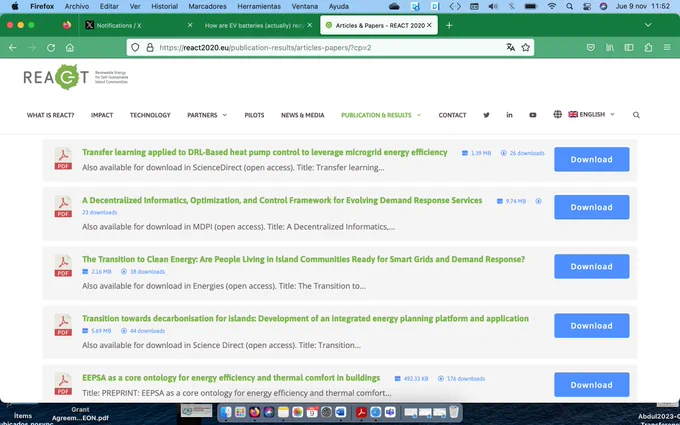Click the REACT logo
The width and height of the screenshot is (680, 425).
[x=75, y=77]
